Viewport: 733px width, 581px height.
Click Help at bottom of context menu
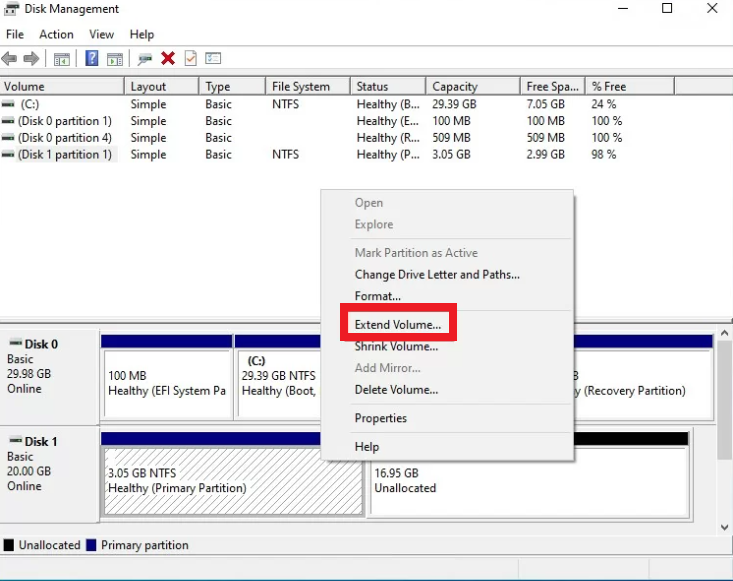(366, 446)
